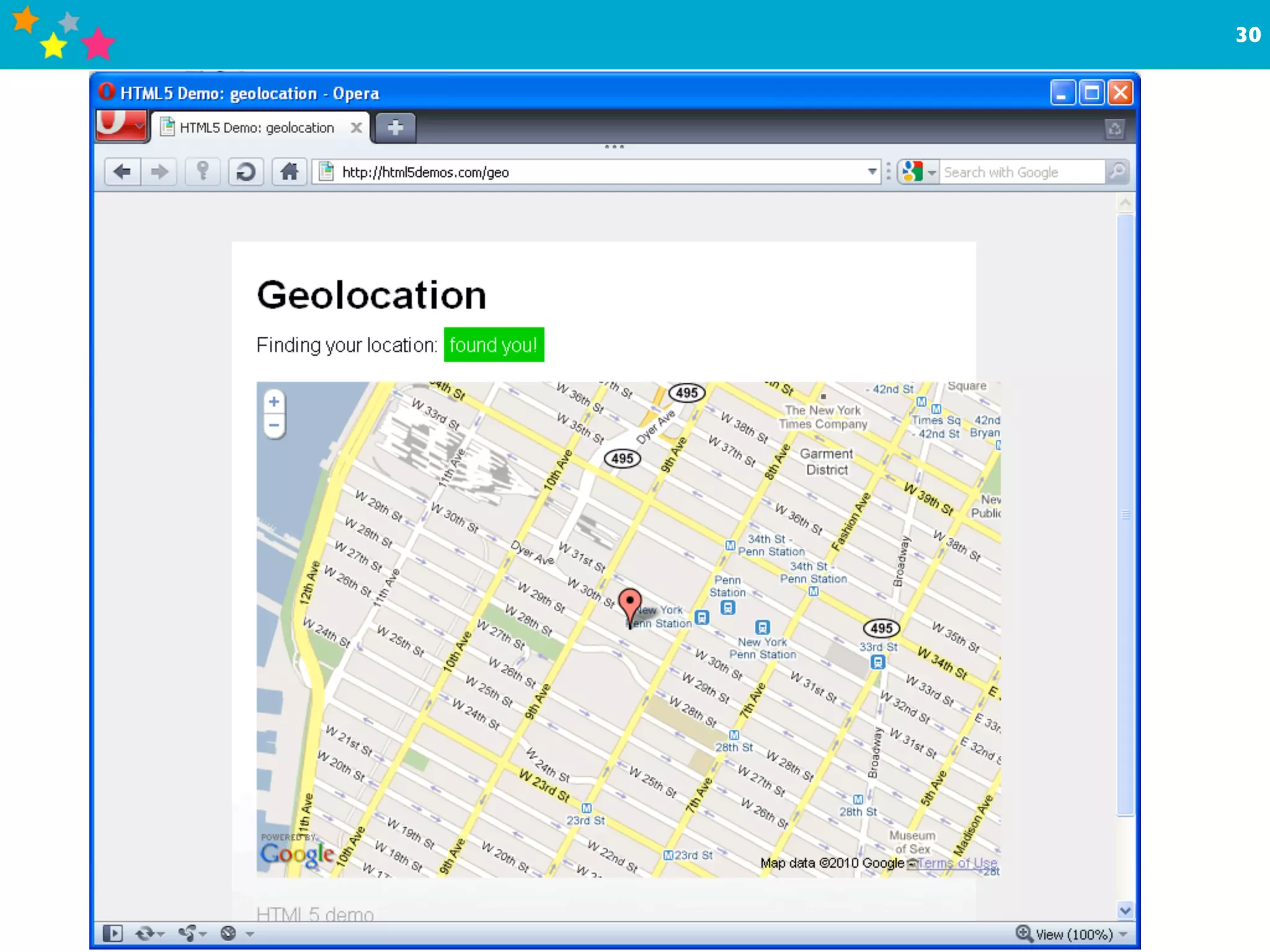The width and height of the screenshot is (1270, 952).
Task: Open the closed tabs trash icon
Action: 1114,128
